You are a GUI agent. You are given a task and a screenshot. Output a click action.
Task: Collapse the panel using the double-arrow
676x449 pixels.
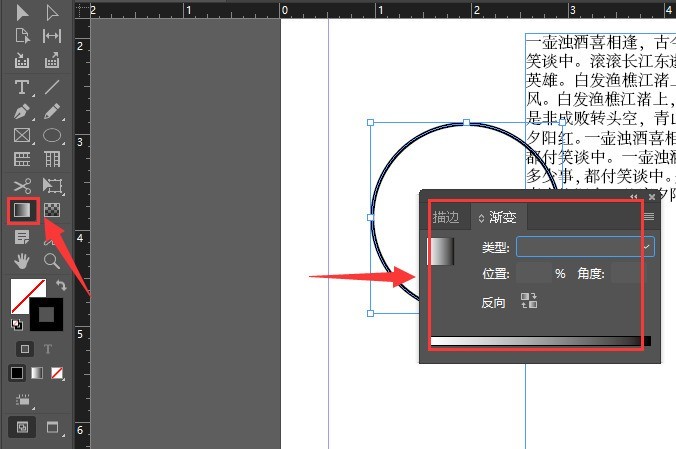[x=635, y=197]
